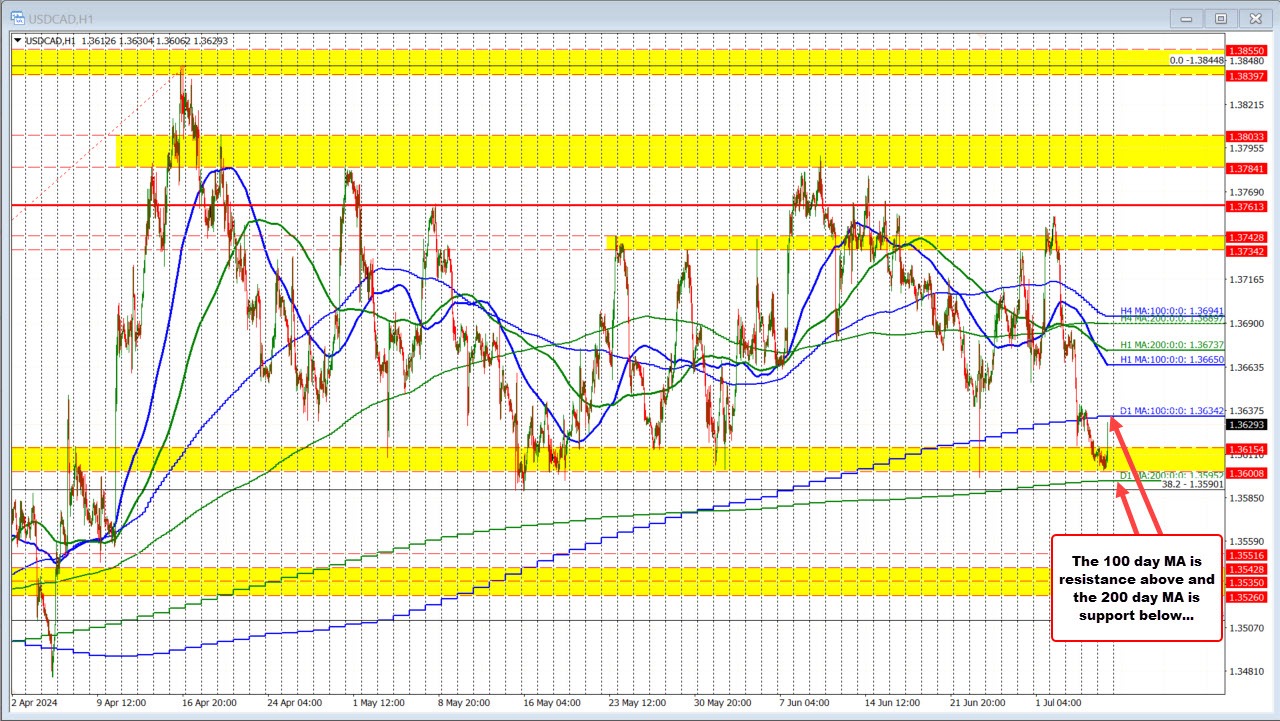The height and width of the screenshot is (721, 1280).
Task: Select the H1 MA:100:0:0: 1.36650 label
Action: [1171, 359]
